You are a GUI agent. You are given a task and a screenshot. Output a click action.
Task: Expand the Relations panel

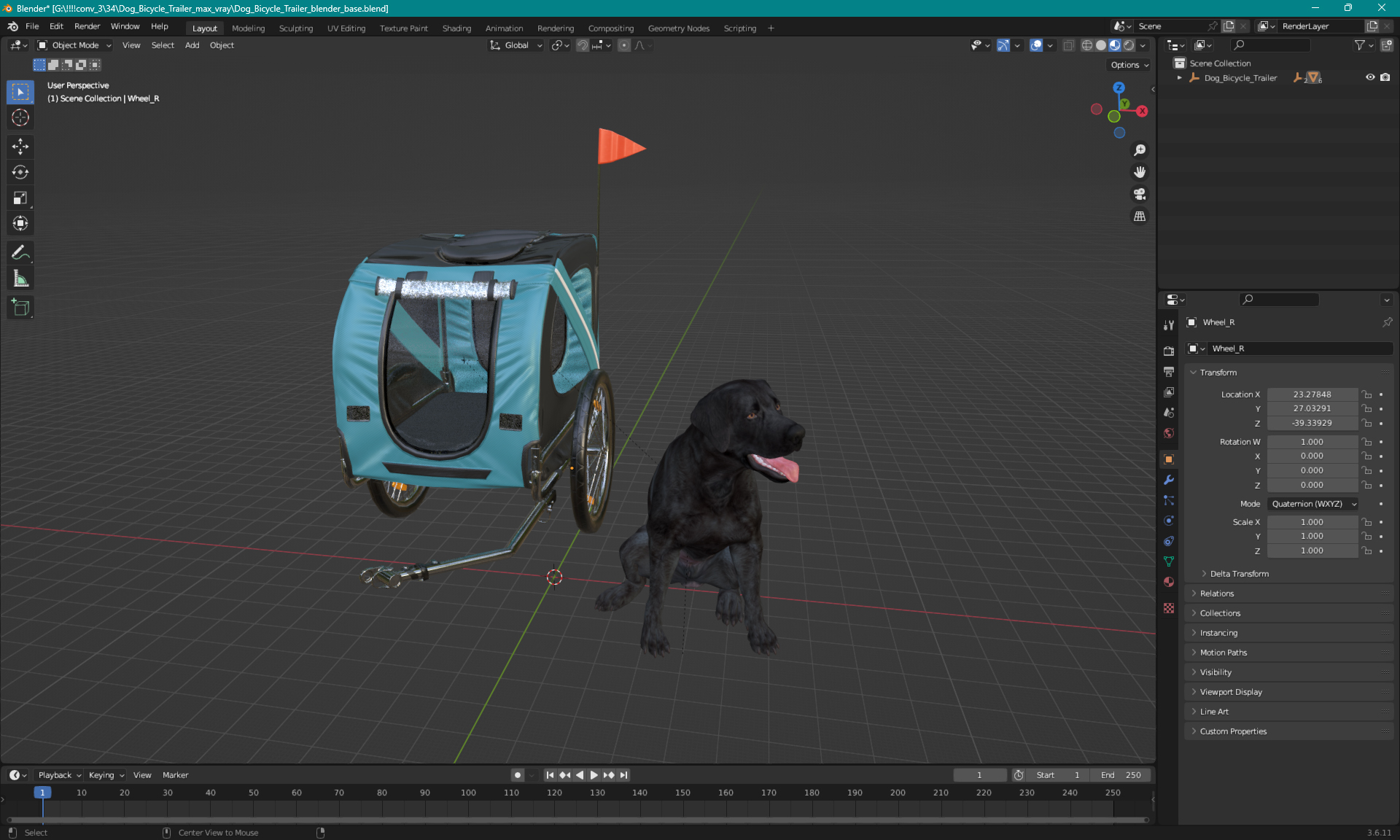pos(1217,594)
